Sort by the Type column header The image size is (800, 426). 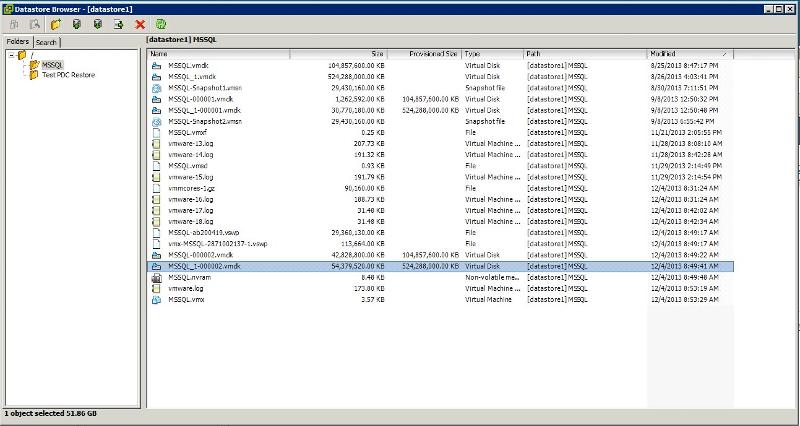point(493,54)
